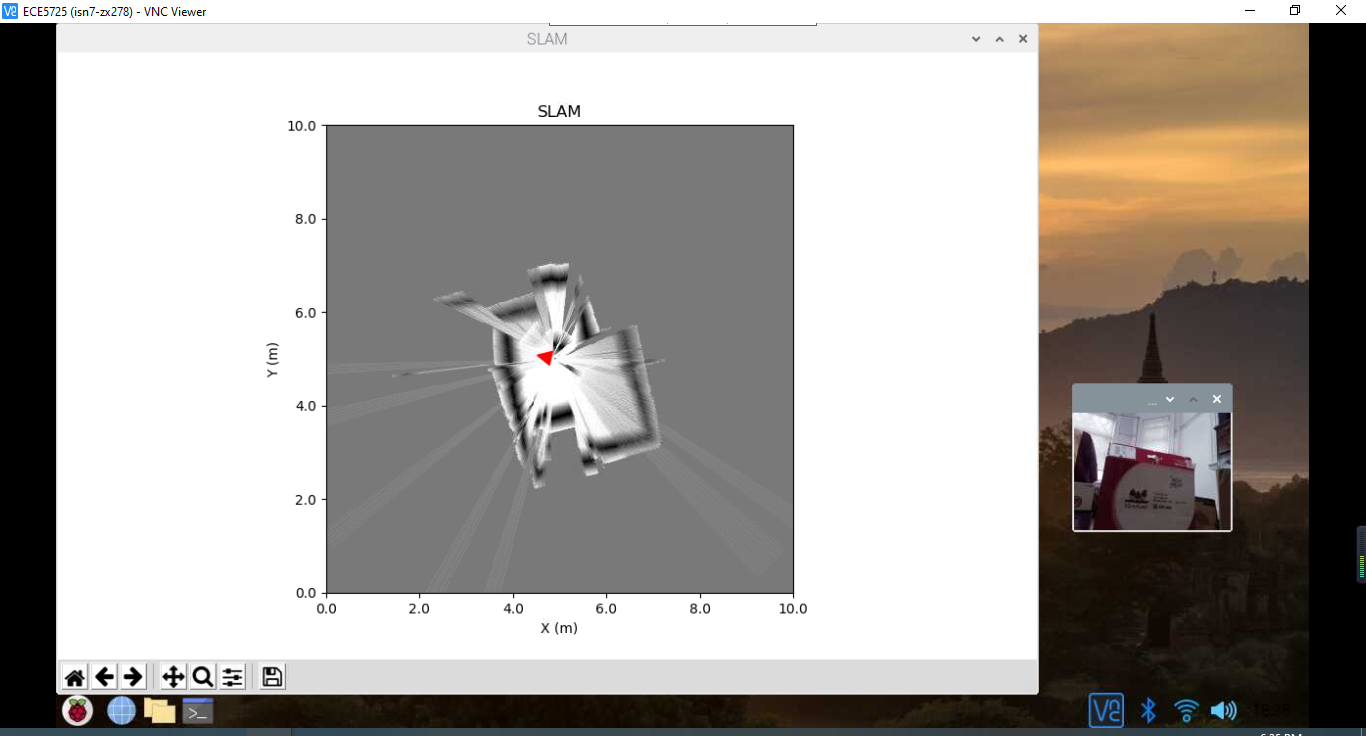Viewport: 1366px width, 736px height.
Task: Click the 'X (m)' axis label
Action: 559,628
